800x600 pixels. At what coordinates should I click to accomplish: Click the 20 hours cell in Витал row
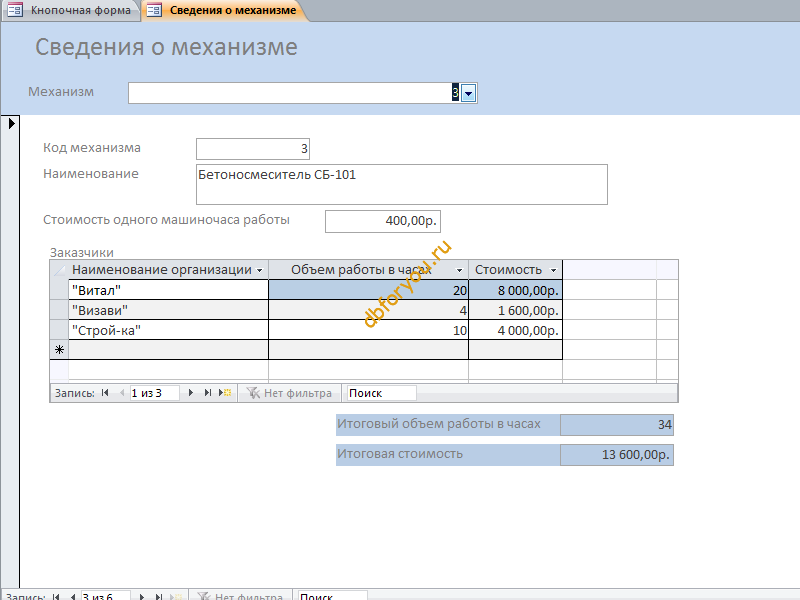tap(368, 290)
